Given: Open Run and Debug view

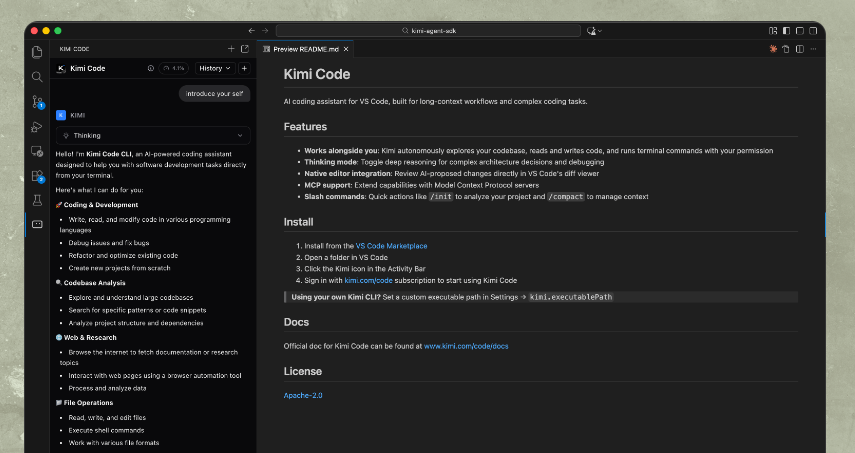Looking at the screenshot, I should (x=37, y=127).
